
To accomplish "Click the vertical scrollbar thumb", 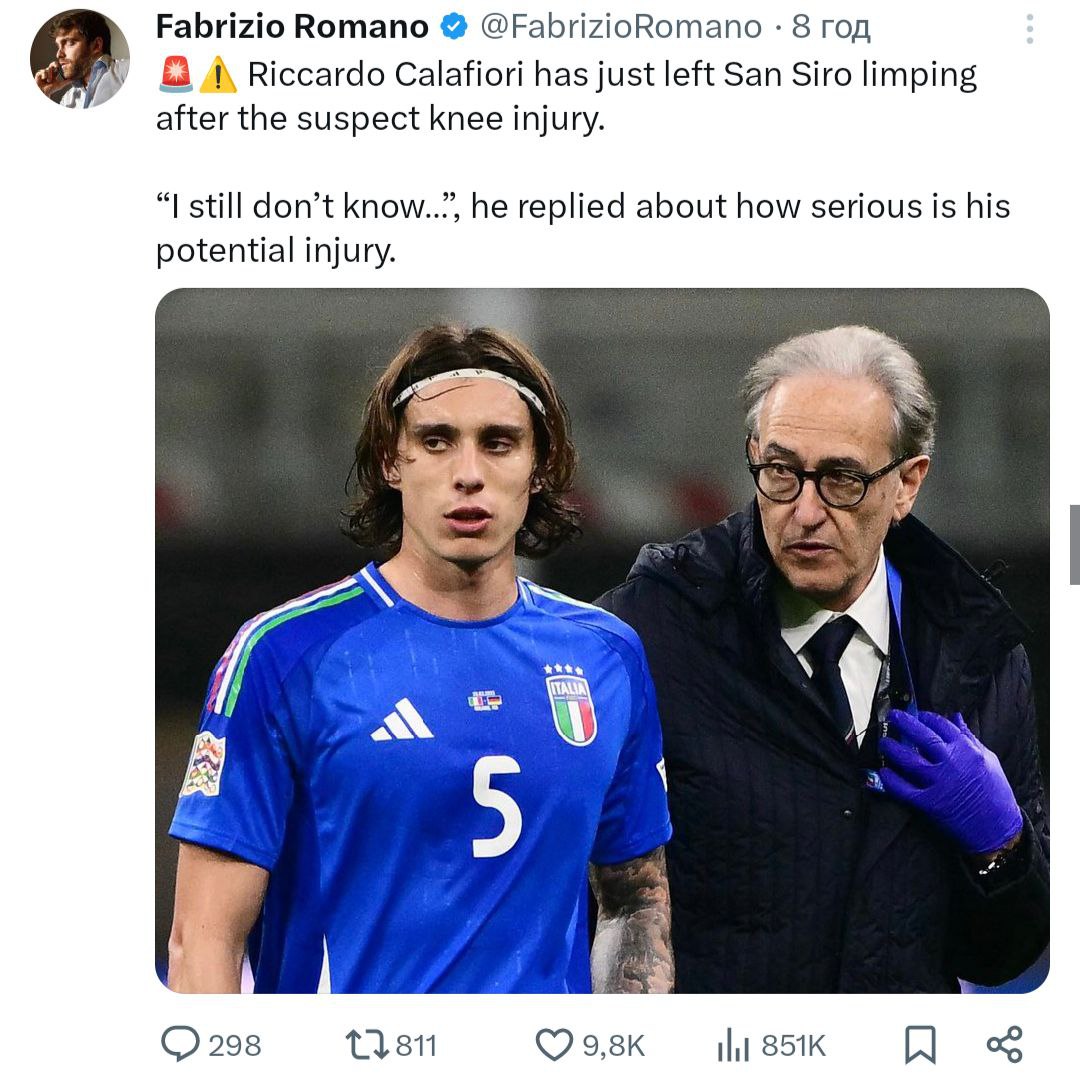I will tap(1074, 544).
